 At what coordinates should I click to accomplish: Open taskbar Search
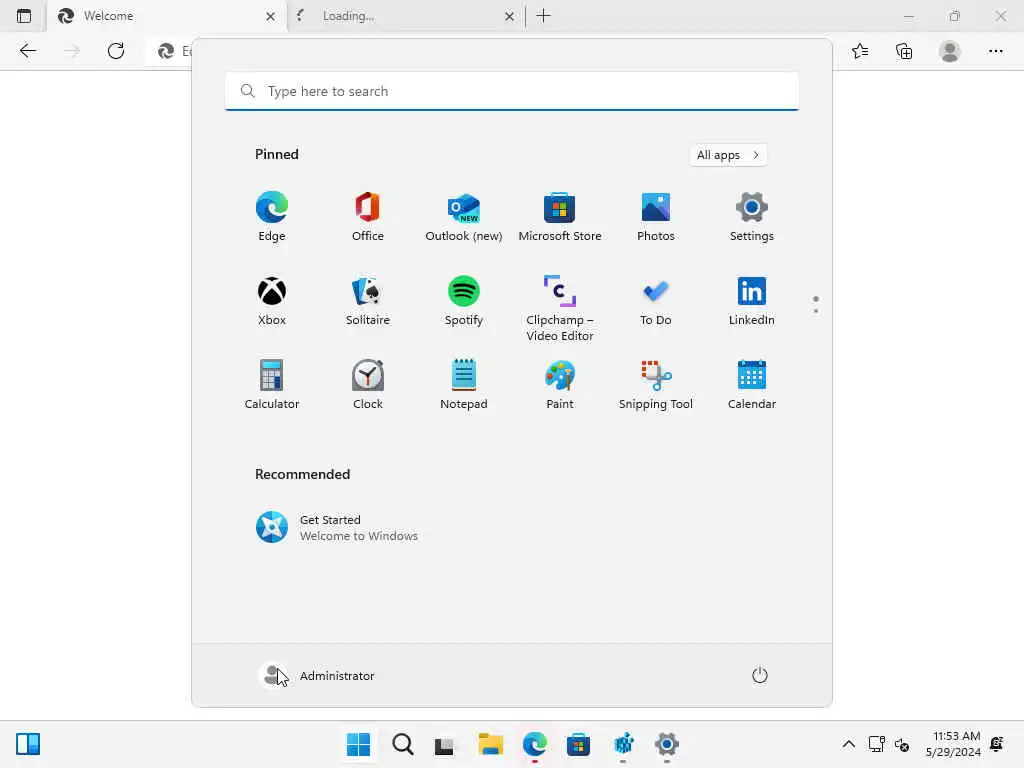pos(402,744)
